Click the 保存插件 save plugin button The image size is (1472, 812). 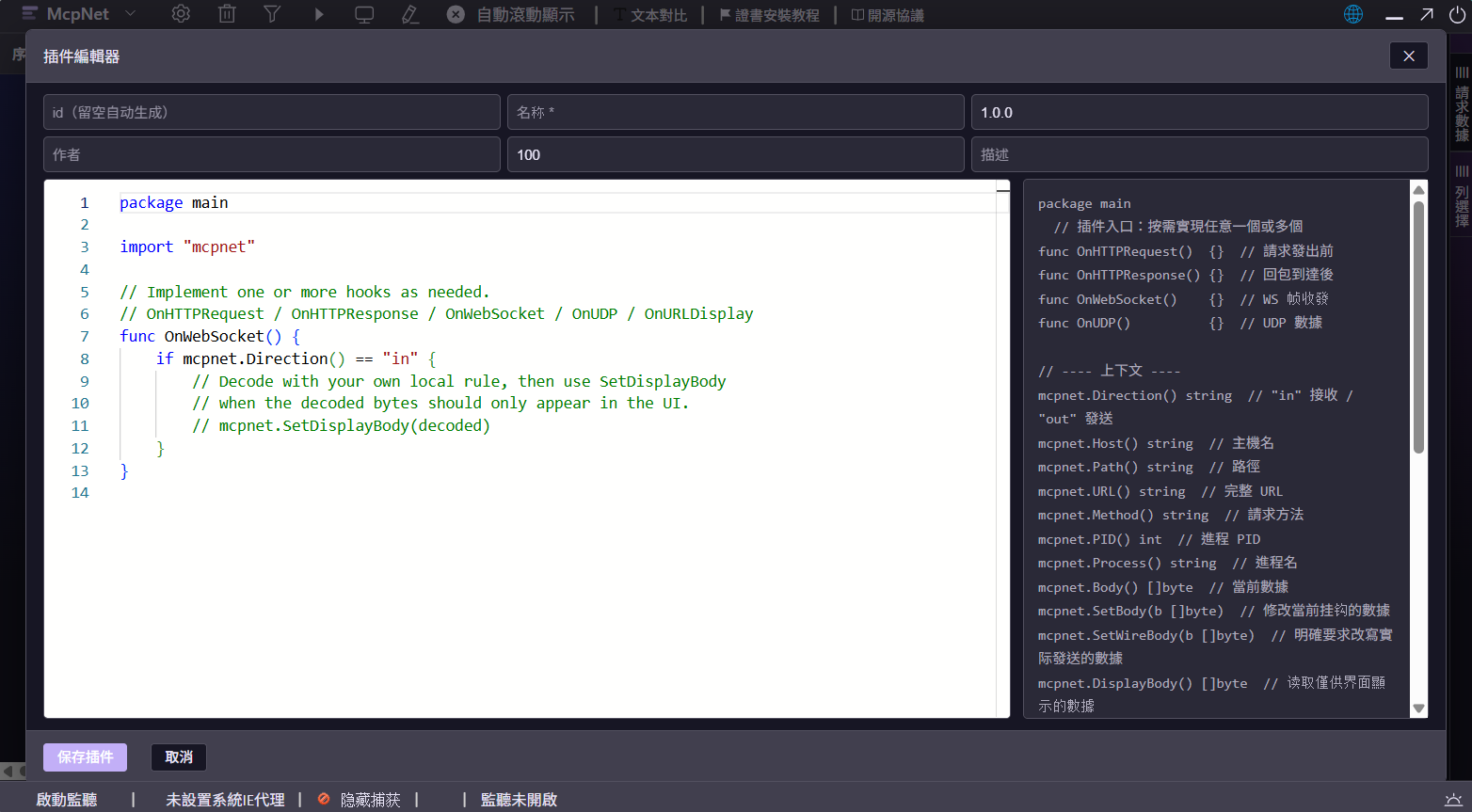tap(85, 757)
